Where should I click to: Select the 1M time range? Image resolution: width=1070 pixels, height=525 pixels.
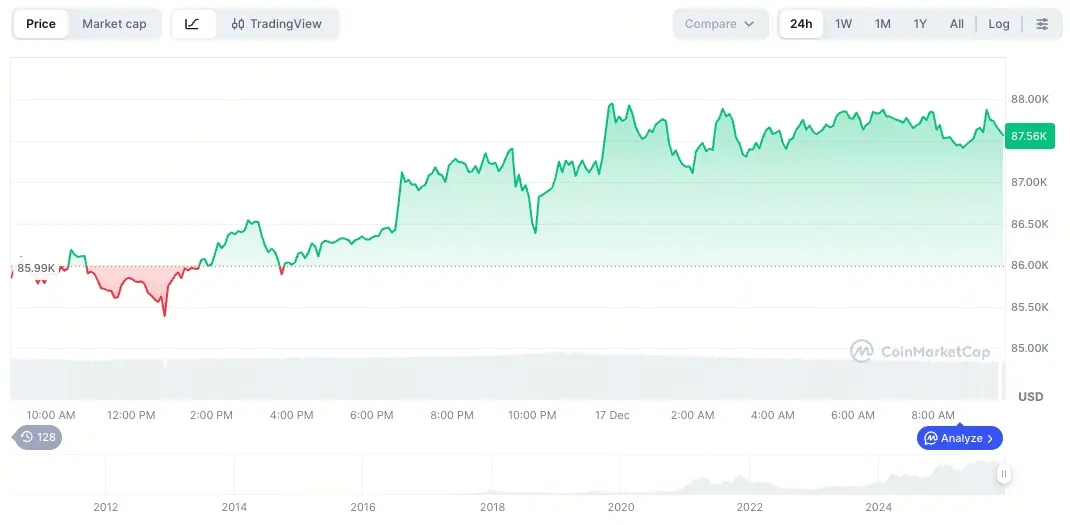pos(882,24)
